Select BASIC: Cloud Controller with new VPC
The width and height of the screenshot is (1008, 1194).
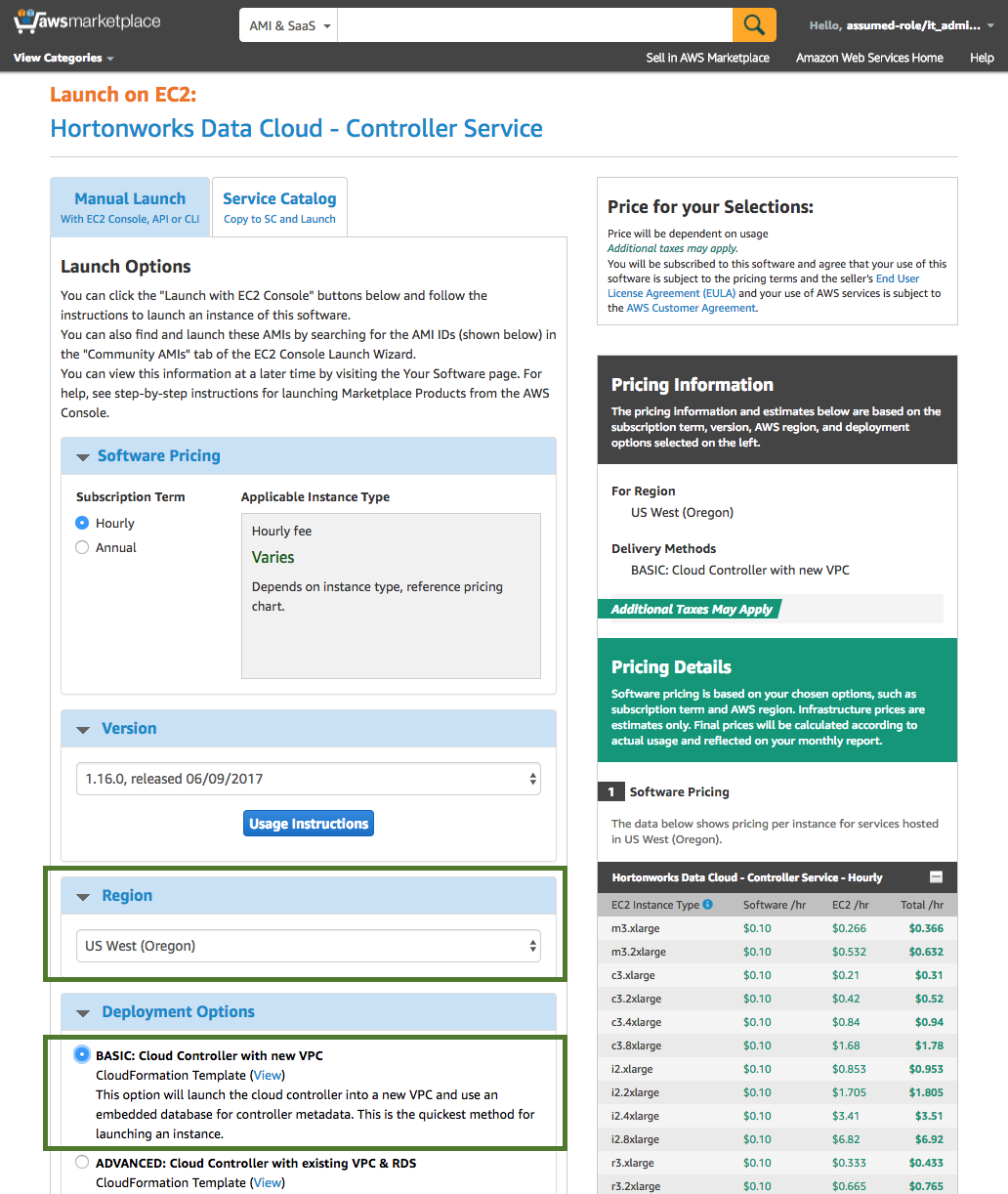[x=81, y=1055]
